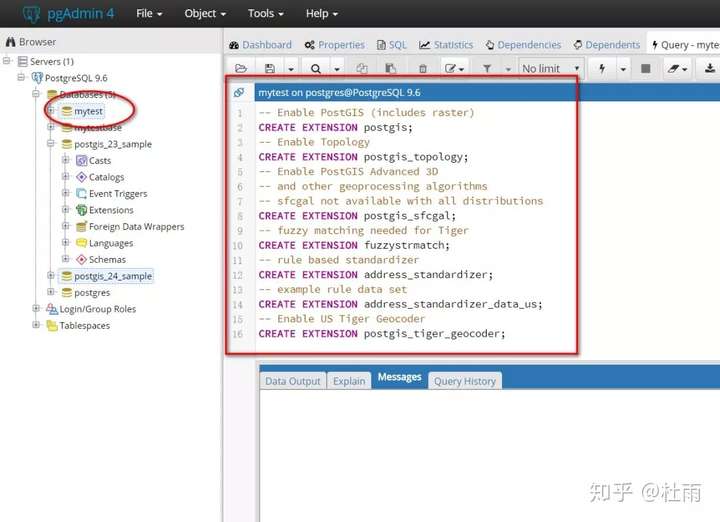Collapse the postgis_23_sample database node
This screenshot has width=720, height=522.
[51, 144]
